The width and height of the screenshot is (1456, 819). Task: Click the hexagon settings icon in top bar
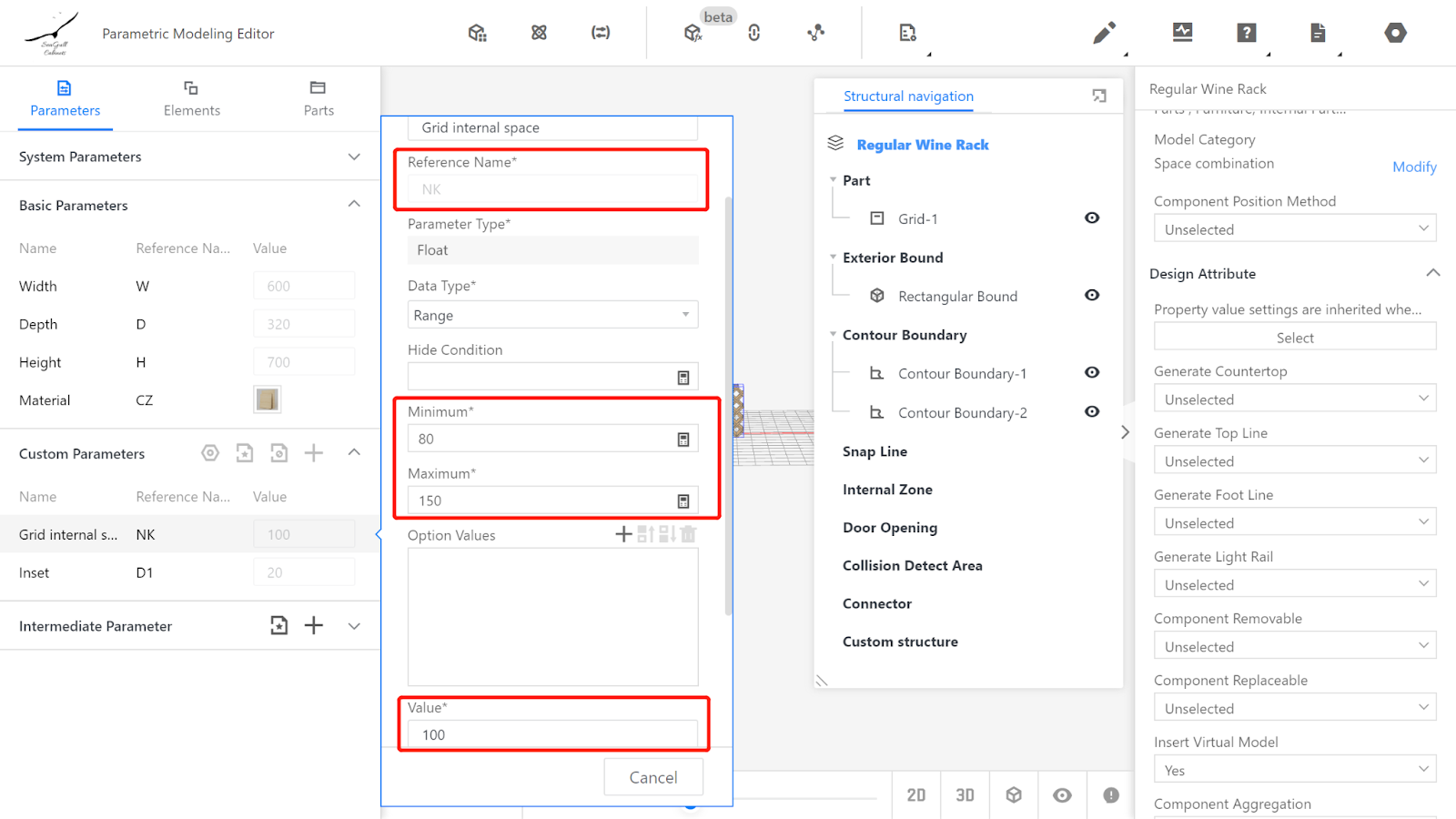tap(1395, 34)
